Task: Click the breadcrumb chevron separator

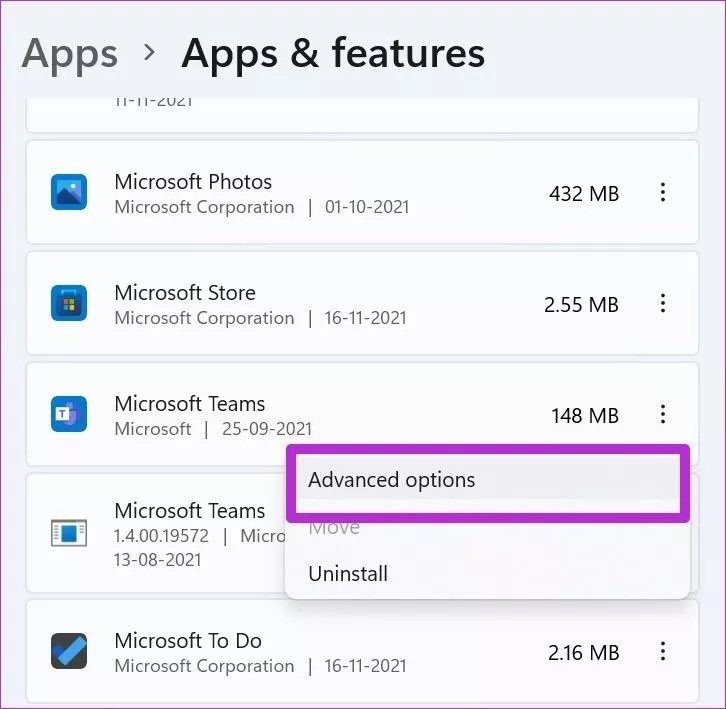Action: point(150,52)
